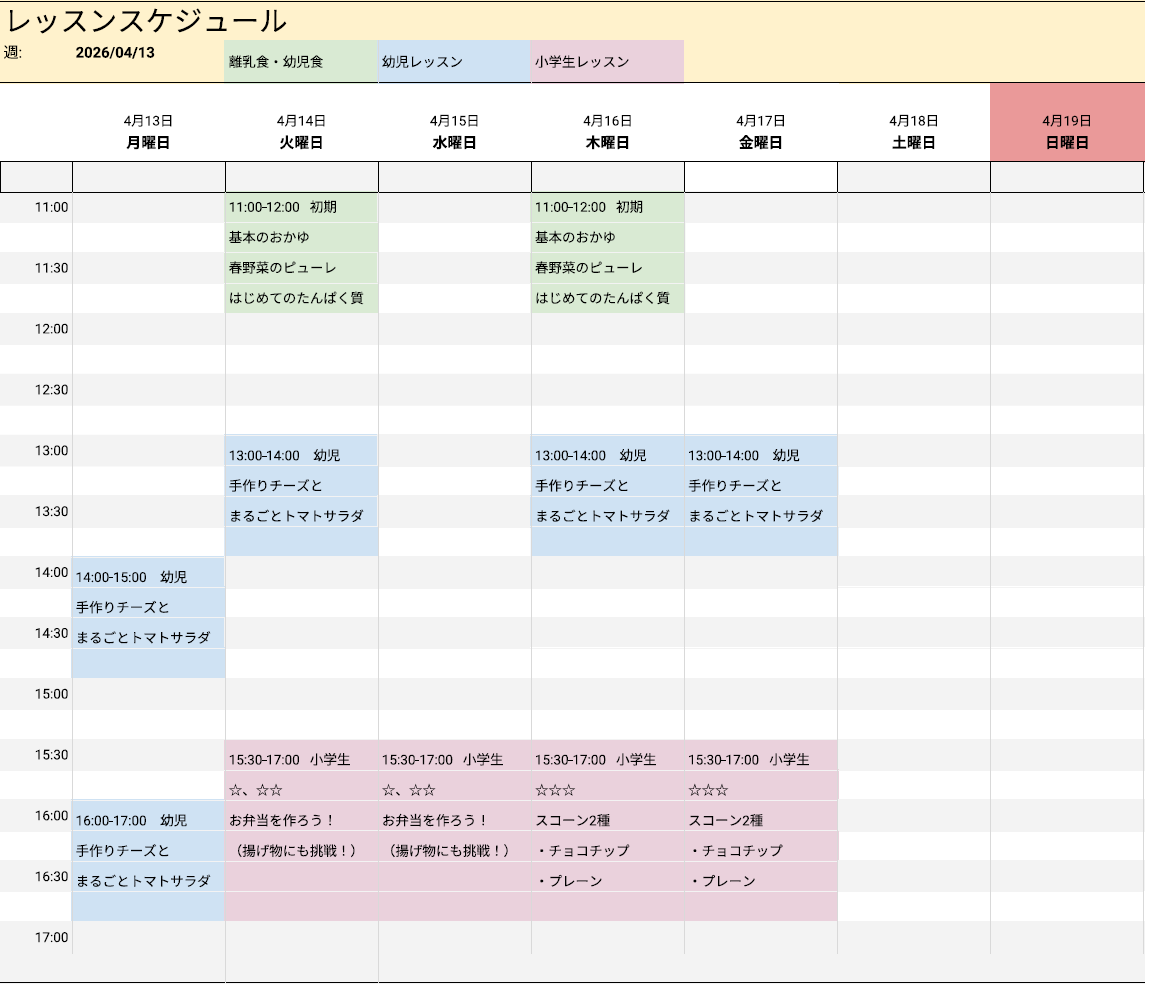Viewport: 1150px width, 986px height.
Task: Click Wednesday's お弁当を作ろう！ cell
Action: coord(454,820)
